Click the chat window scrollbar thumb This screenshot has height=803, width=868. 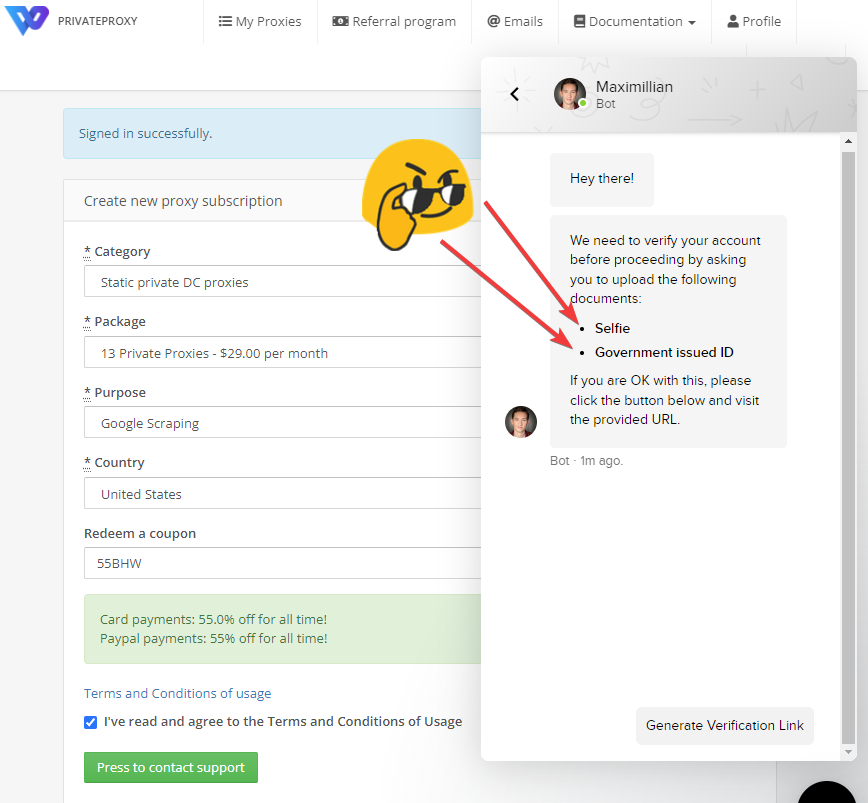coord(848,447)
